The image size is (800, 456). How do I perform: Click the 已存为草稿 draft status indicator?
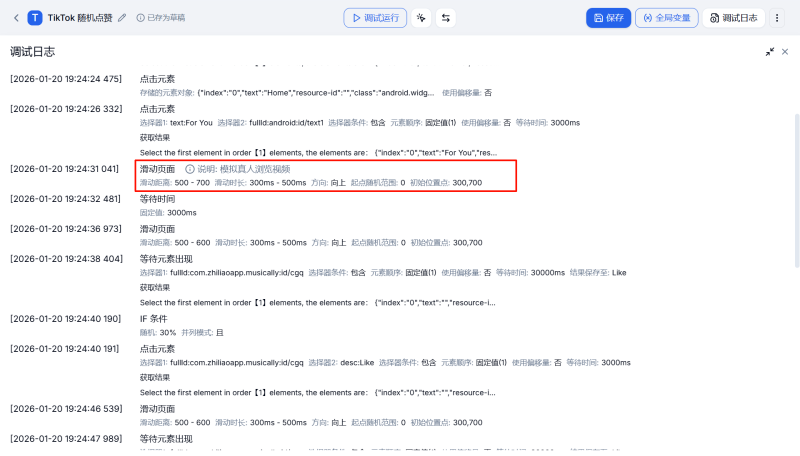coord(160,18)
